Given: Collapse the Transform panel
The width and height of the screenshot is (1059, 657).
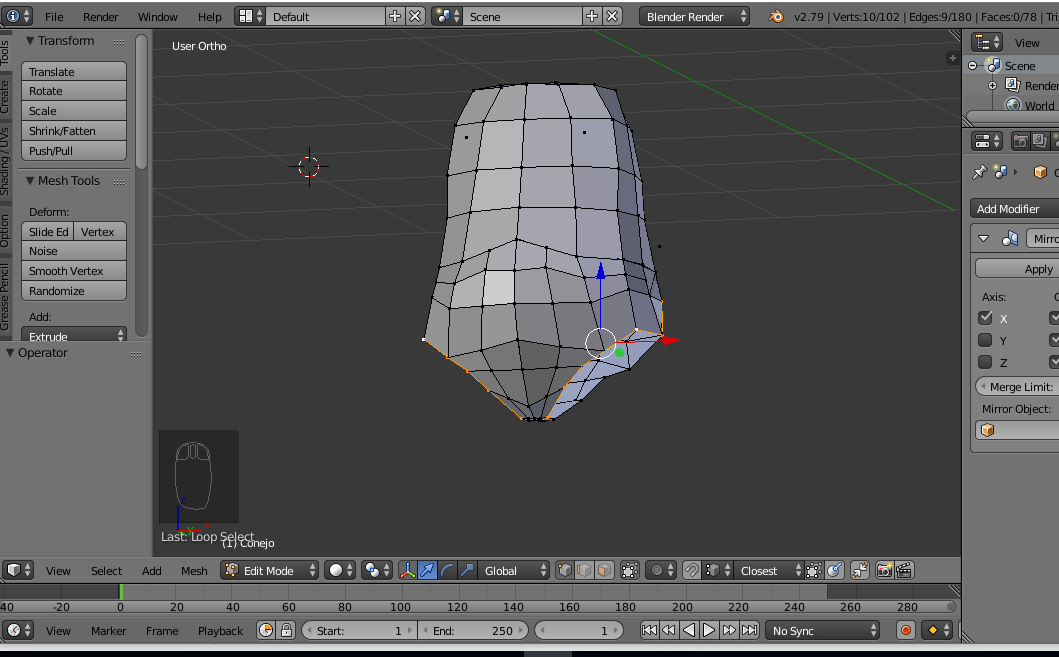Looking at the screenshot, I should (x=30, y=41).
